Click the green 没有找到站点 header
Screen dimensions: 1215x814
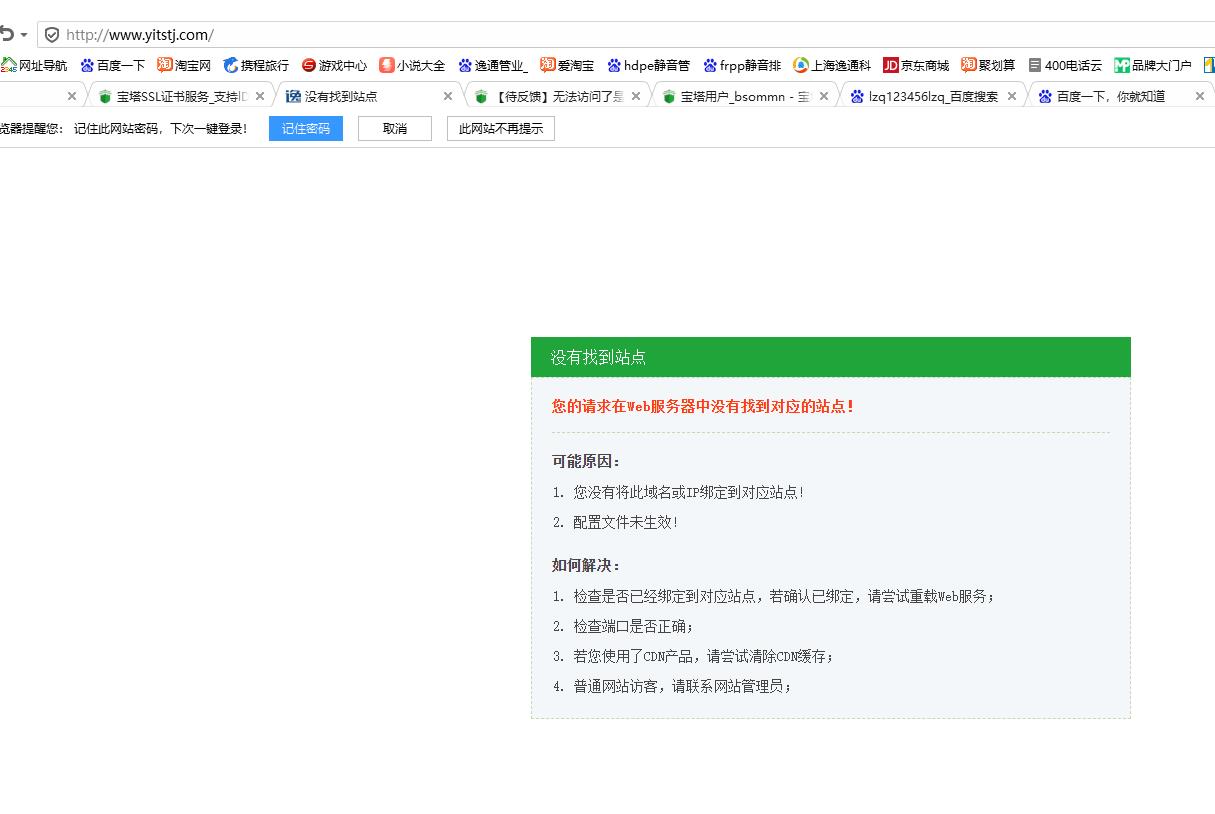831,357
